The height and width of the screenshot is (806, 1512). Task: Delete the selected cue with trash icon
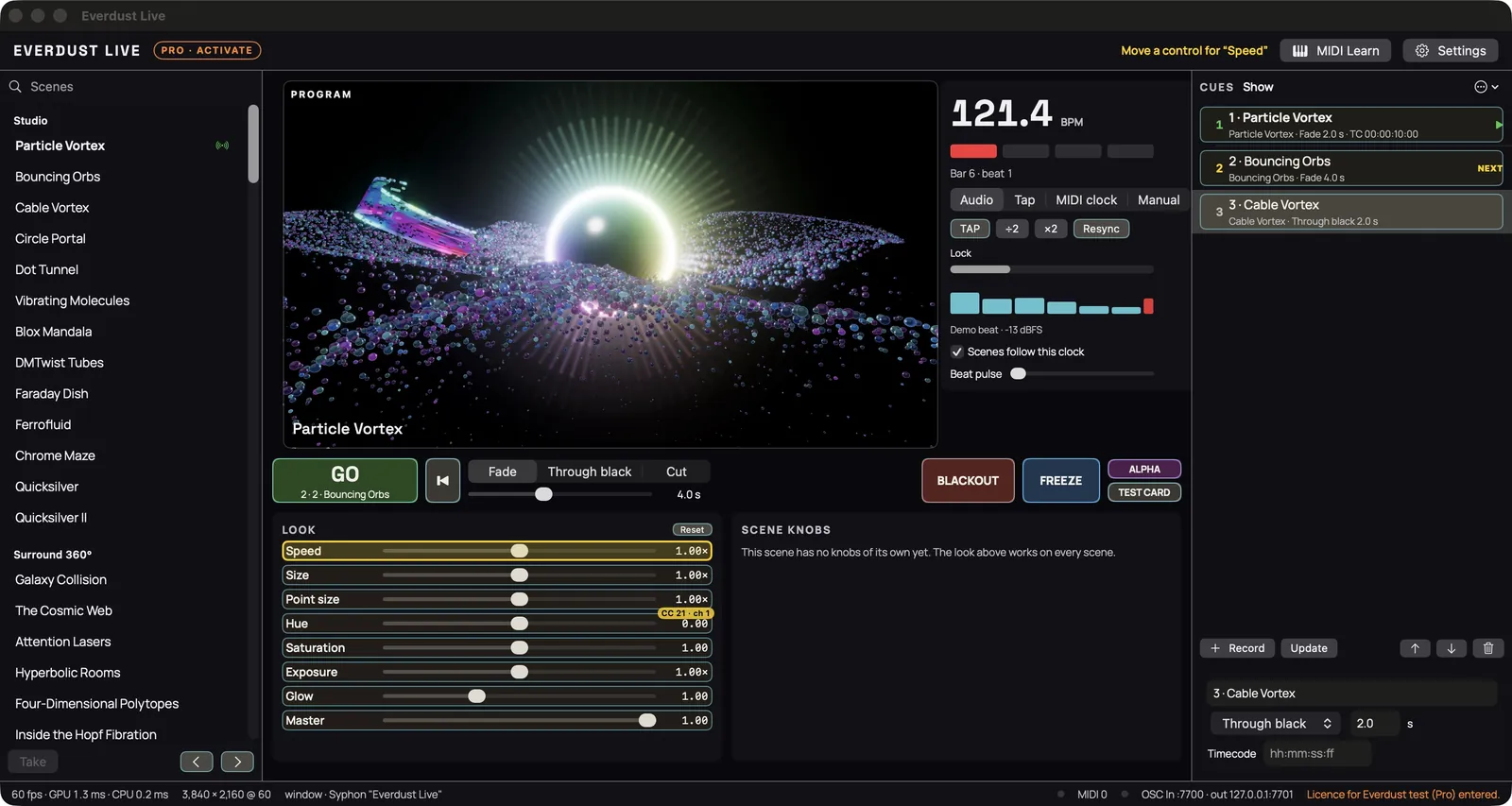[1488, 648]
